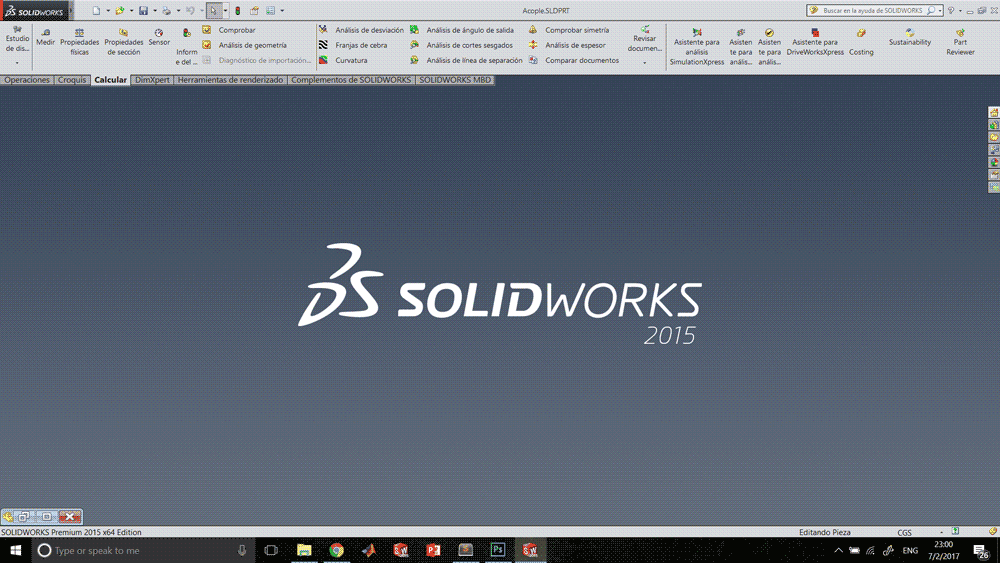
Task: Click the SOLIDWORKS logo menu
Action: click(x=34, y=11)
